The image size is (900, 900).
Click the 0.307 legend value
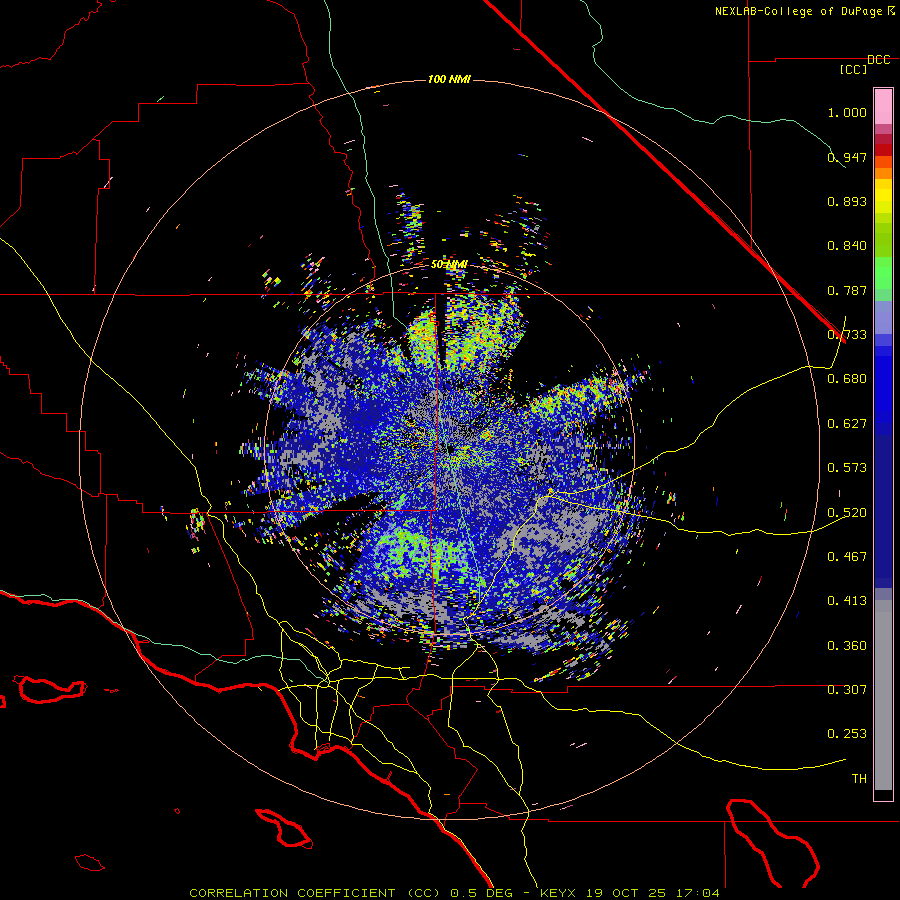click(847, 690)
